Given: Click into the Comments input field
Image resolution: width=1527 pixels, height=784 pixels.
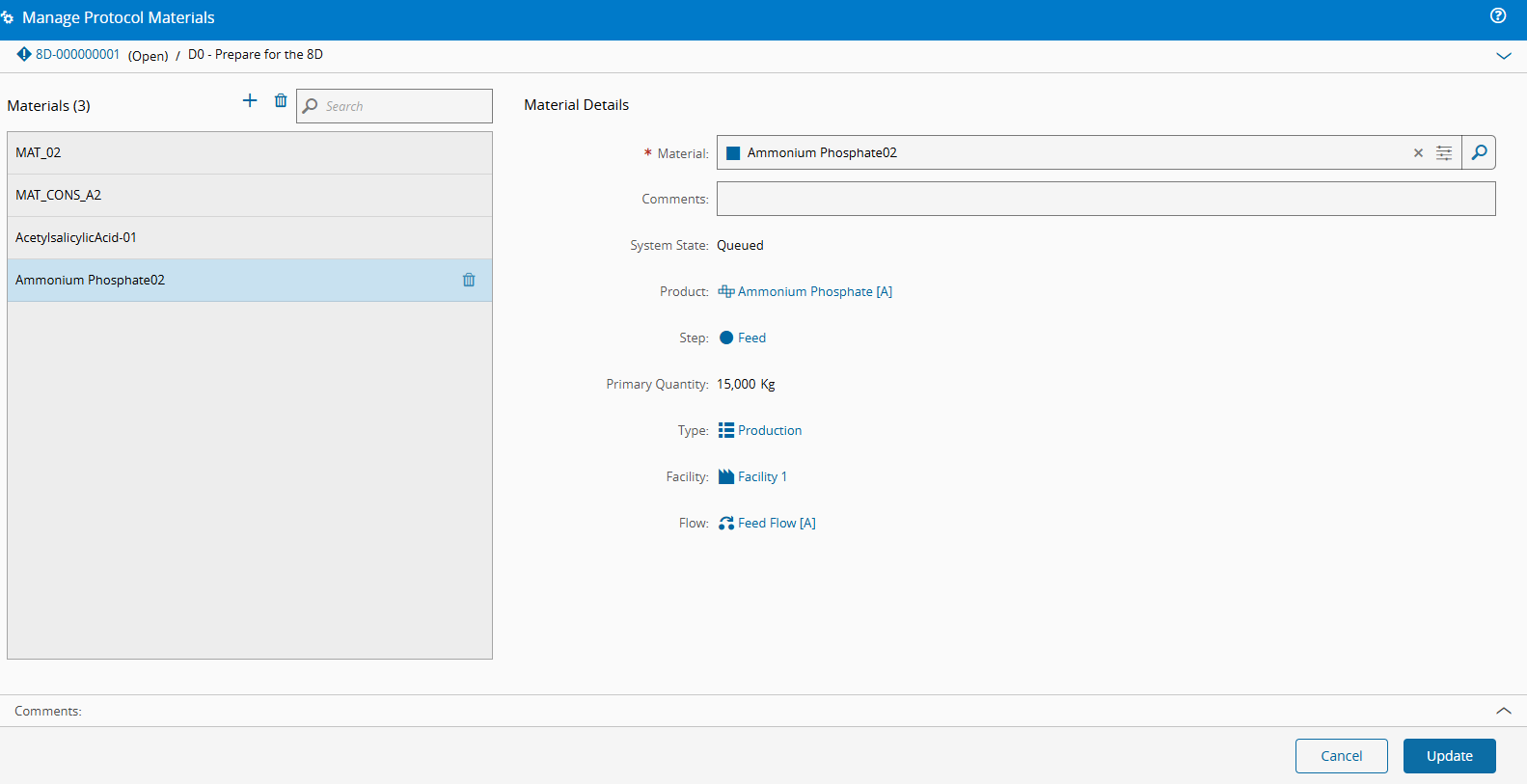Looking at the screenshot, I should tap(1105, 199).
